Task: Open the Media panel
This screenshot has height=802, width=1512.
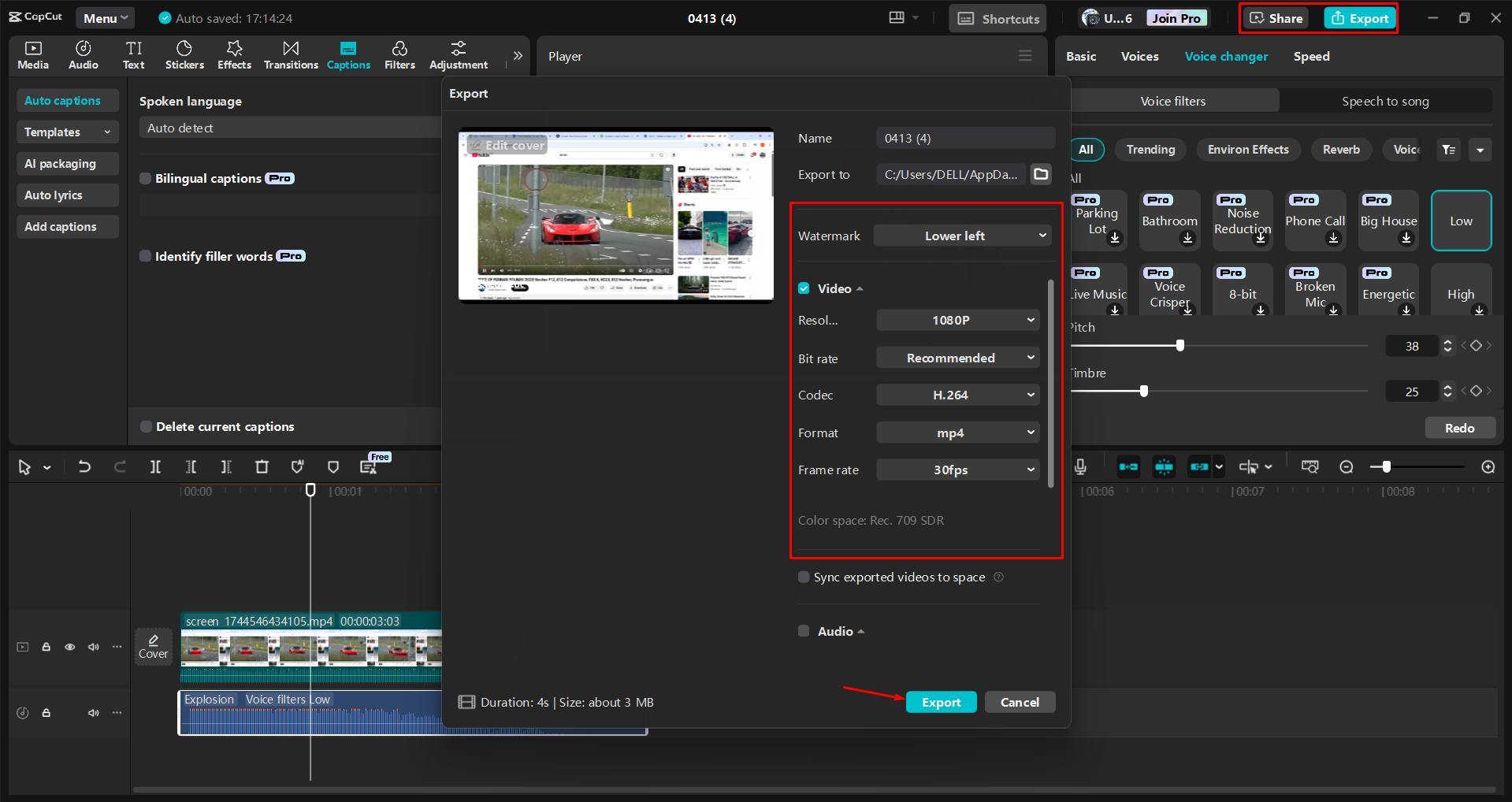Action: pyautogui.click(x=32, y=54)
